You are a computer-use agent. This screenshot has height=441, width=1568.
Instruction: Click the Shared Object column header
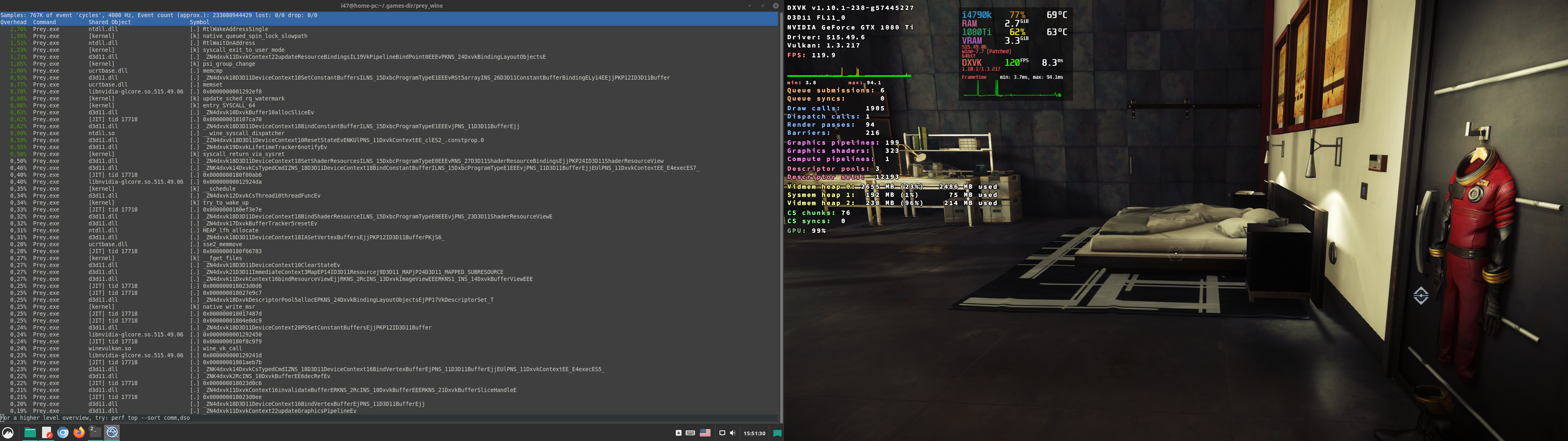point(109,22)
